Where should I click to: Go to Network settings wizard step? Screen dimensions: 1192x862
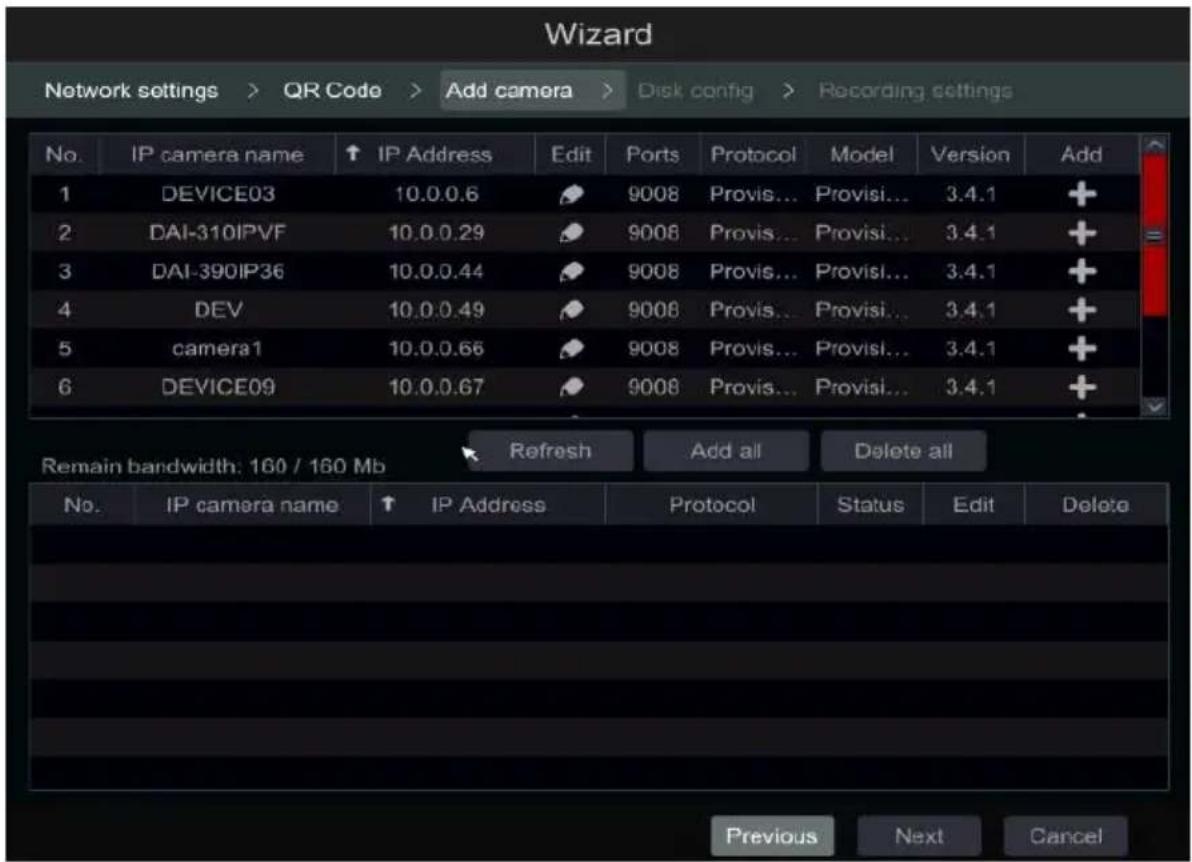coord(132,90)
